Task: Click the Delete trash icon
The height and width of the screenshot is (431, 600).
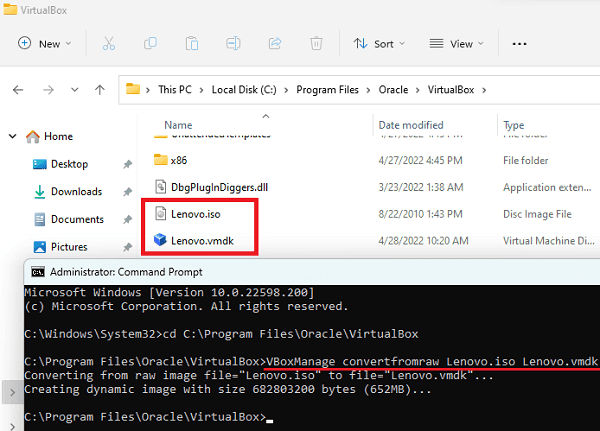Action: pos(316,44)
